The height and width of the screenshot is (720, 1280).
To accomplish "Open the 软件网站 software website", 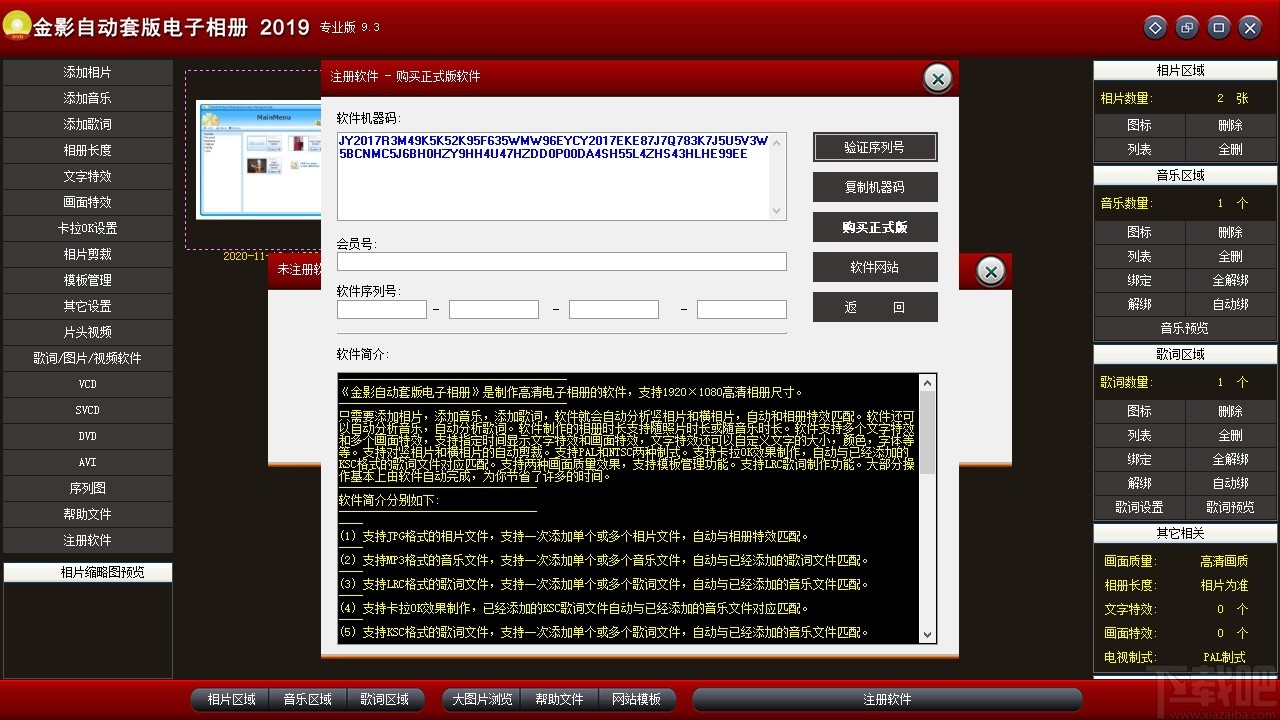I will (x=875, y=267).
